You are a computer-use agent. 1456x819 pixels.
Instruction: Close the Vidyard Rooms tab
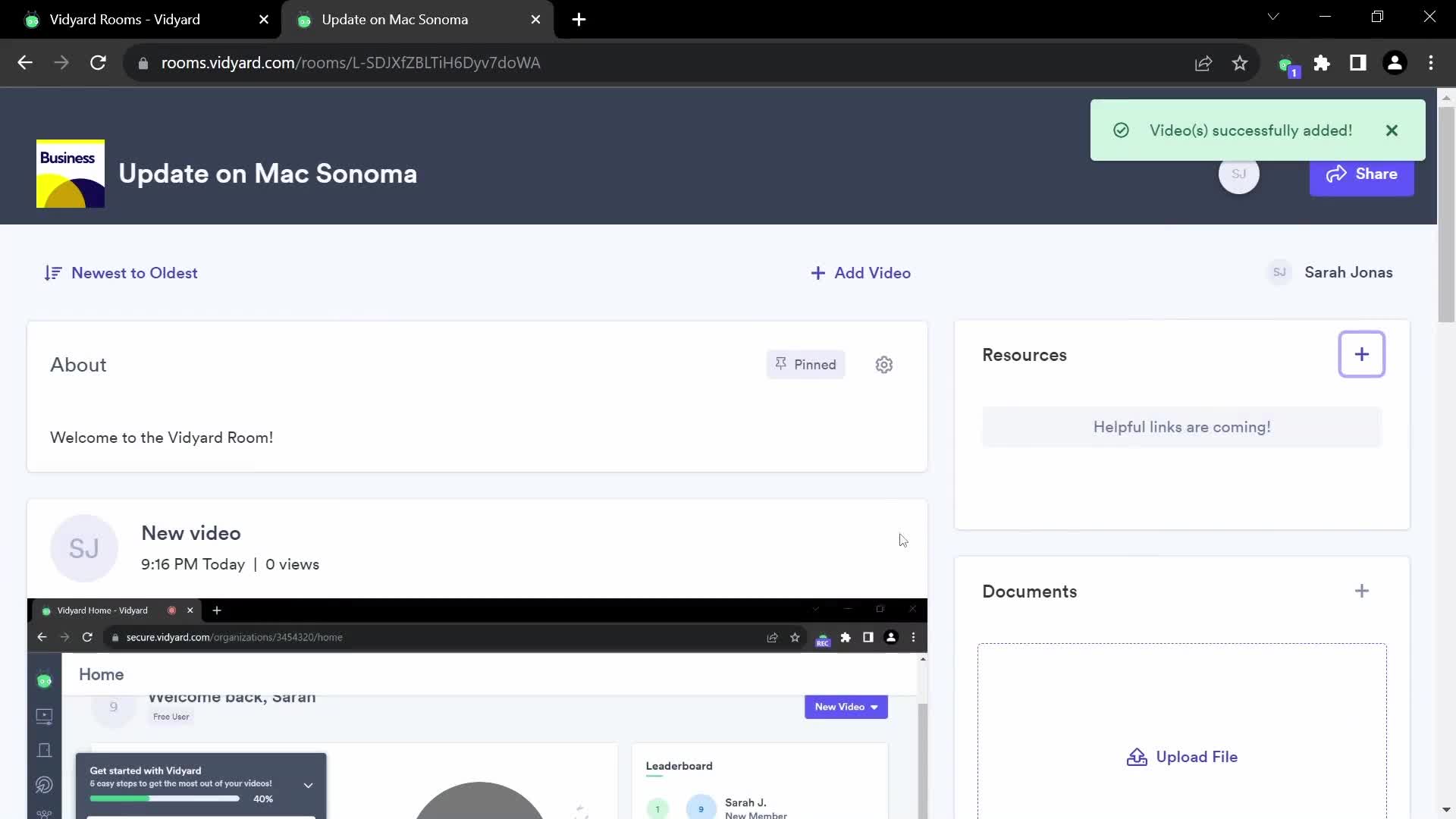point(264,20)
